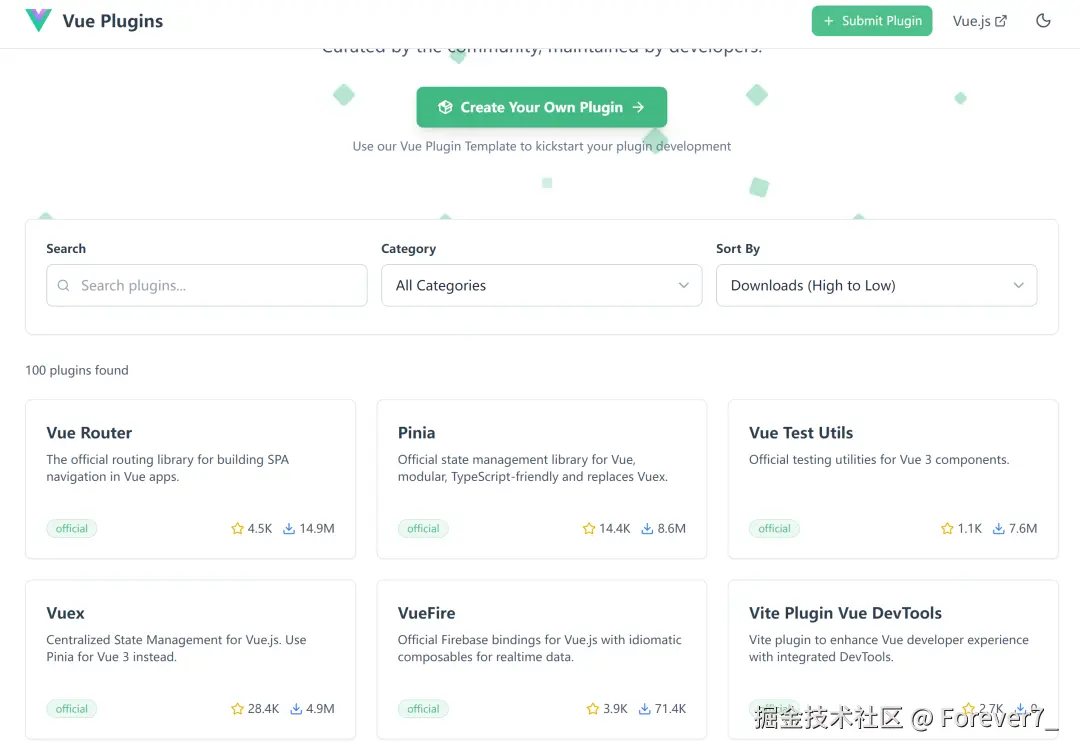The image size is (1080, 753).
Task: Click Pinia description text
Action: pos(532,468)
